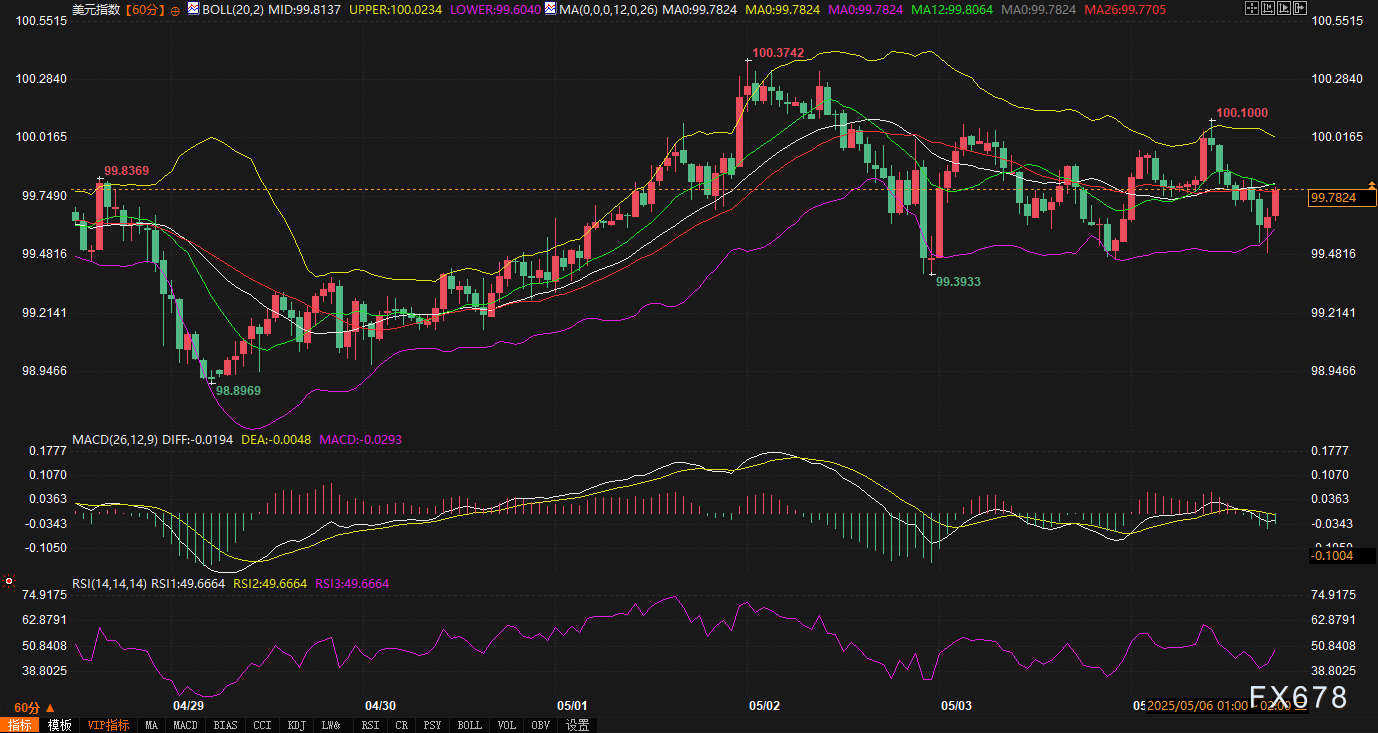Switch to the 指标 tab
The height and width of the screenshot is (733, 1378).
coord(19,725)
